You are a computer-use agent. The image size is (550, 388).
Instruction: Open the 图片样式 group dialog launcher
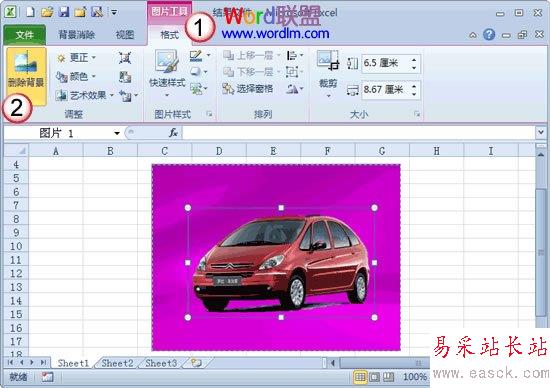(x=209, y=114)
